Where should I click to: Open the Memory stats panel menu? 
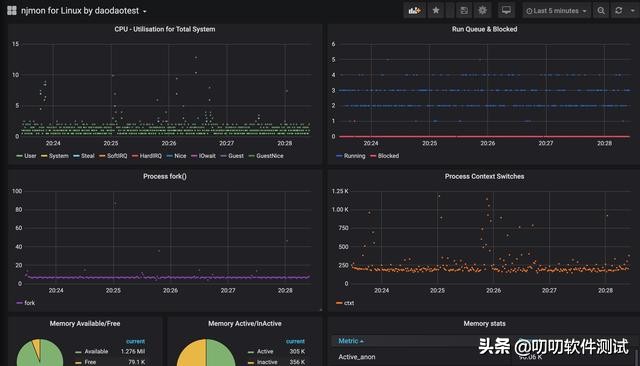484,324
